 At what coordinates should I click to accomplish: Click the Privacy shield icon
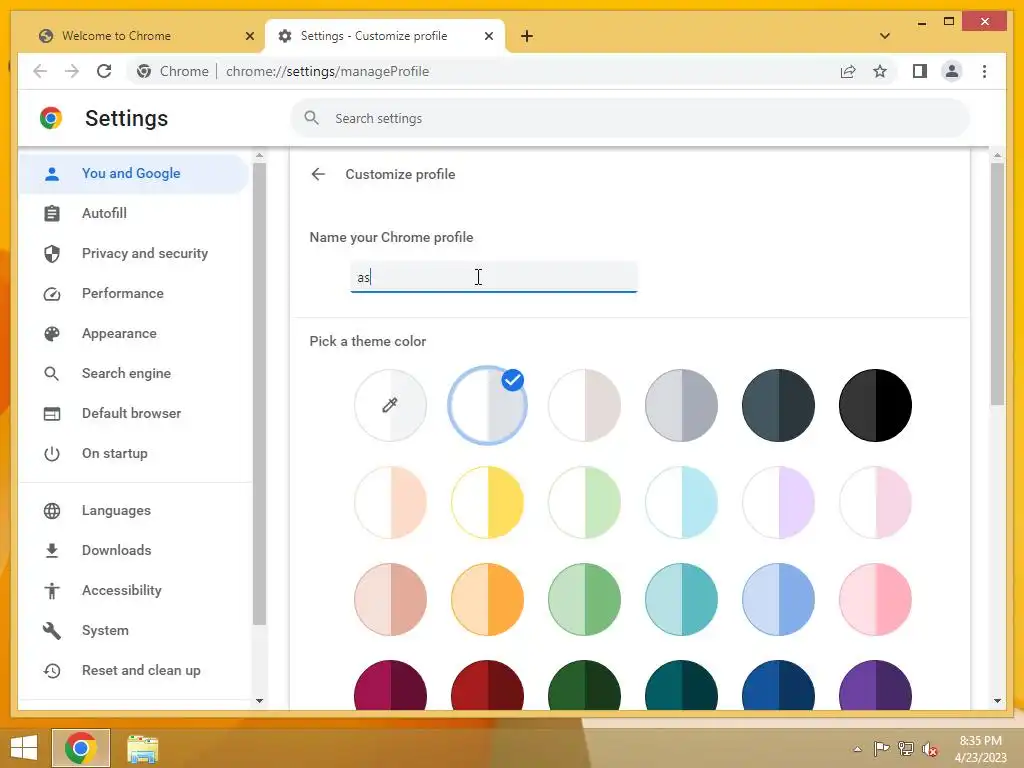[x=52, y=253]
